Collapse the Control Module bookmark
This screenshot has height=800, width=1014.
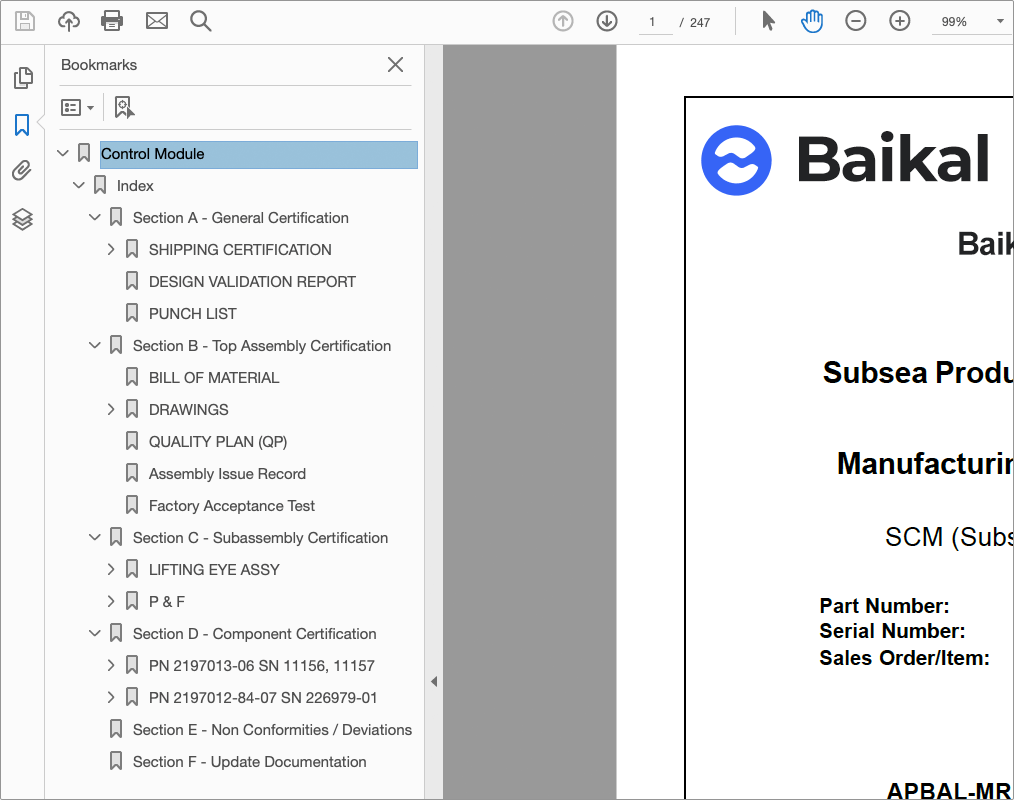[63, 153]
